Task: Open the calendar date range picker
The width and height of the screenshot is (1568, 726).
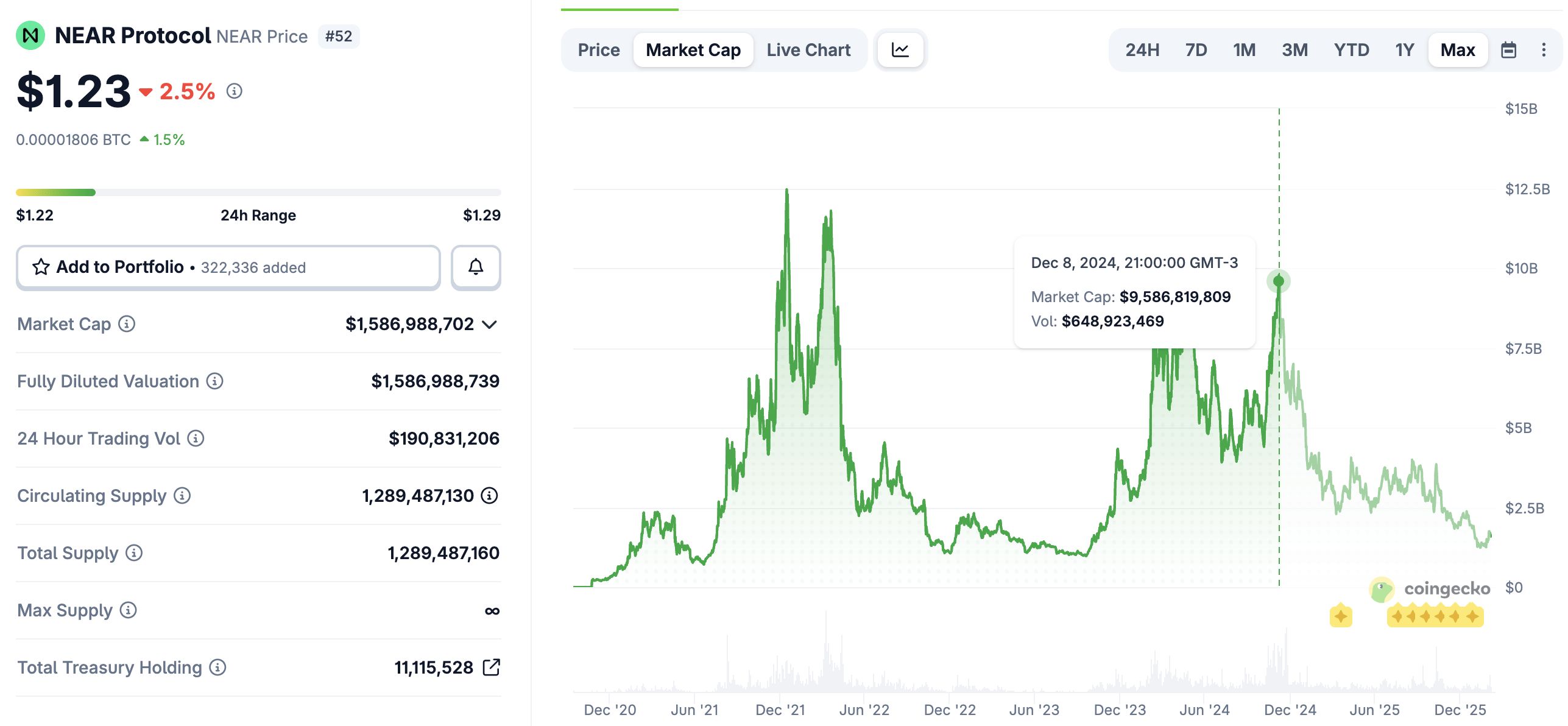Action: 1508,50
